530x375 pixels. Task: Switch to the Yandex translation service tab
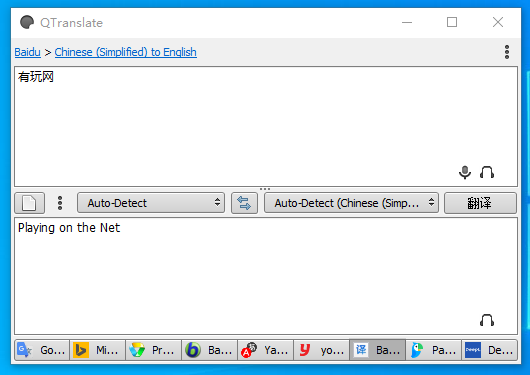click(x=266, y=350)
